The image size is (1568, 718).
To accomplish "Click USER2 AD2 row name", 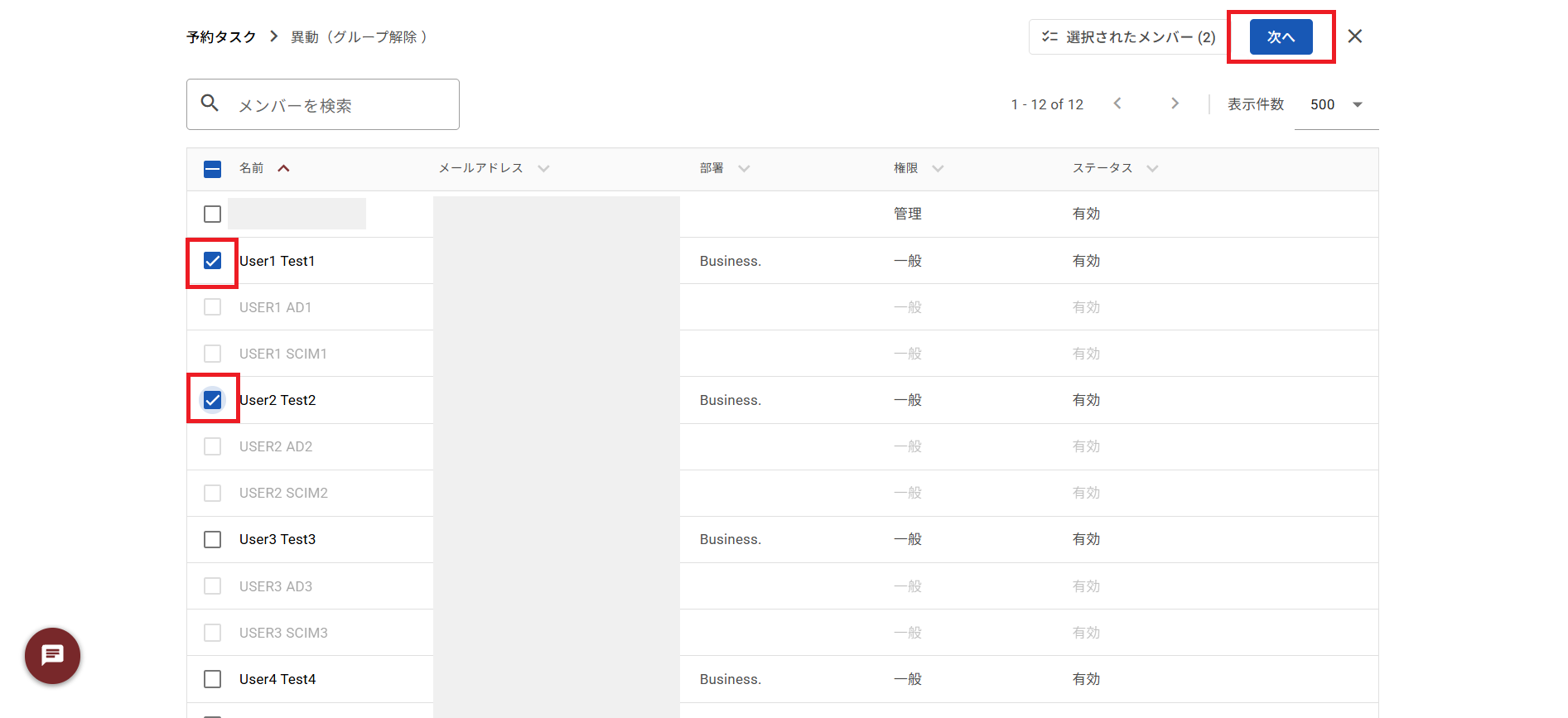I will click(x=276, y=446).
